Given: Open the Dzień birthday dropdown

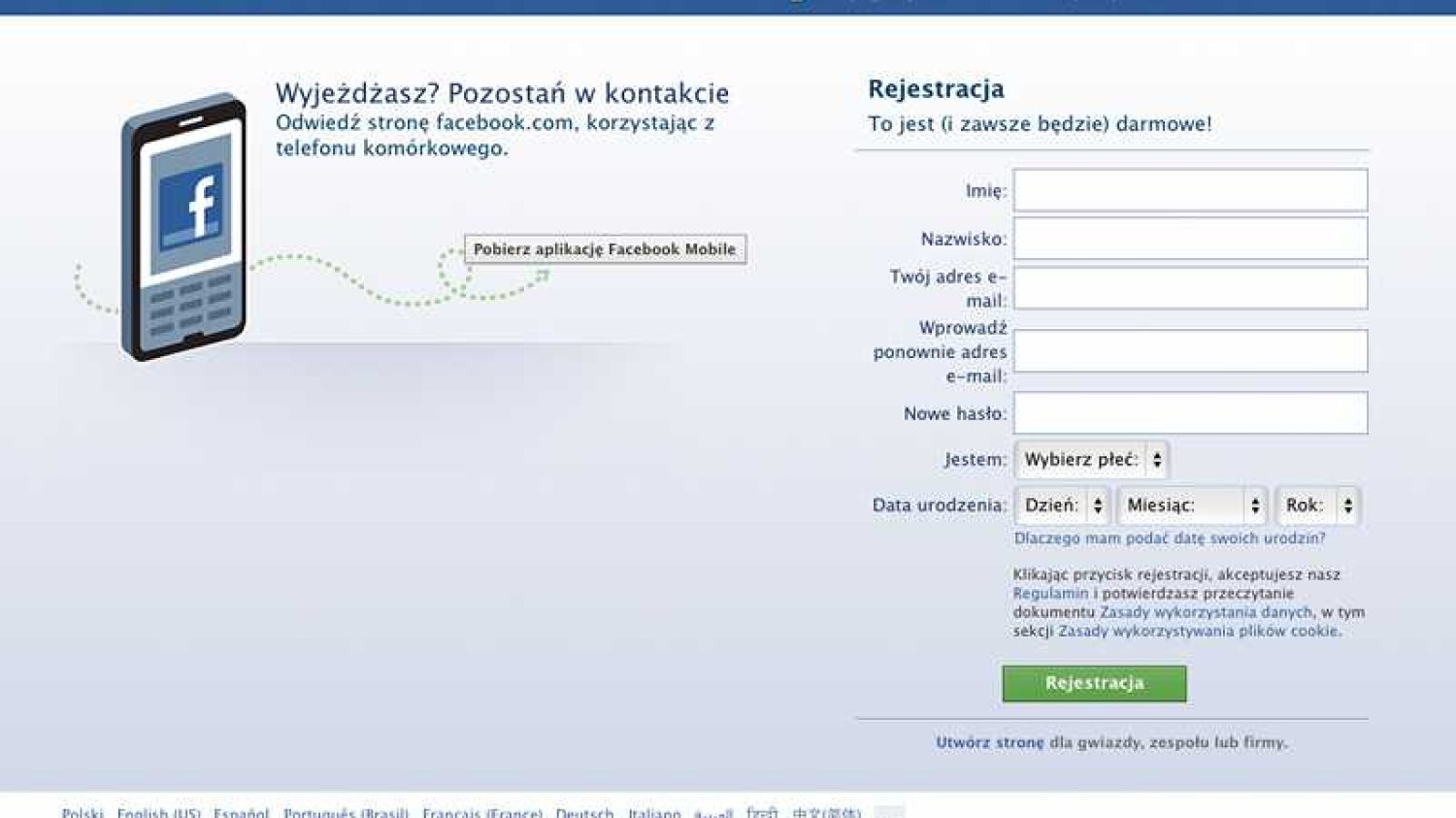Looking at the screenshot, I should (1062, 506).
